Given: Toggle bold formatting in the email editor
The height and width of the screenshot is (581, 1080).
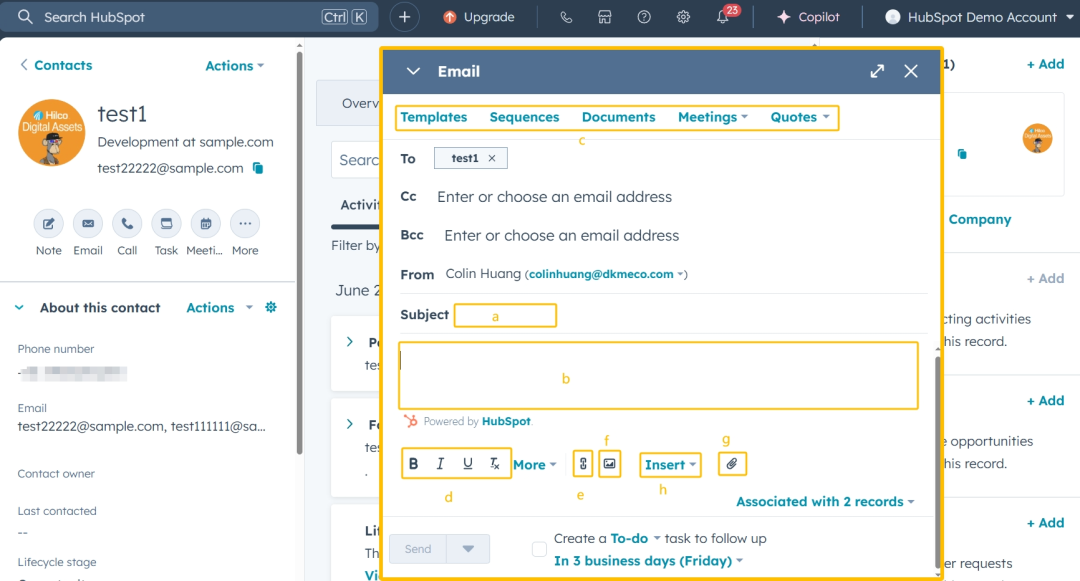Looking at the screenshot, I should 413,463.
